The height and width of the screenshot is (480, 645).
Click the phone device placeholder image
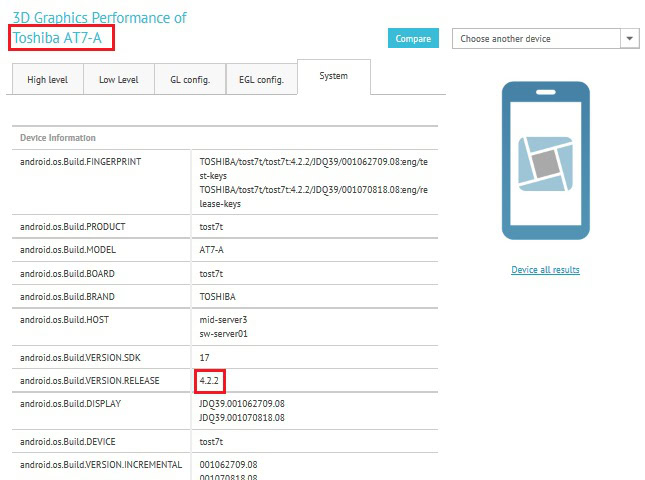[x=545, y=160]
